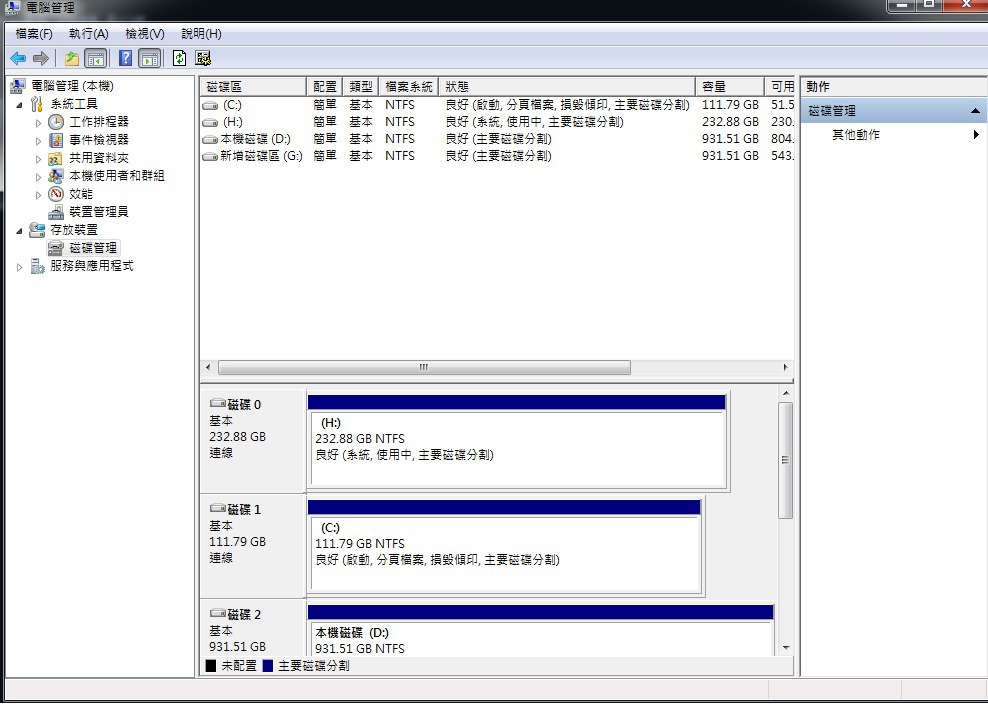This screenshot has height=706, width=988.
Task: Expand the 共用資料夾 tree node
Action: pos(38,159)
